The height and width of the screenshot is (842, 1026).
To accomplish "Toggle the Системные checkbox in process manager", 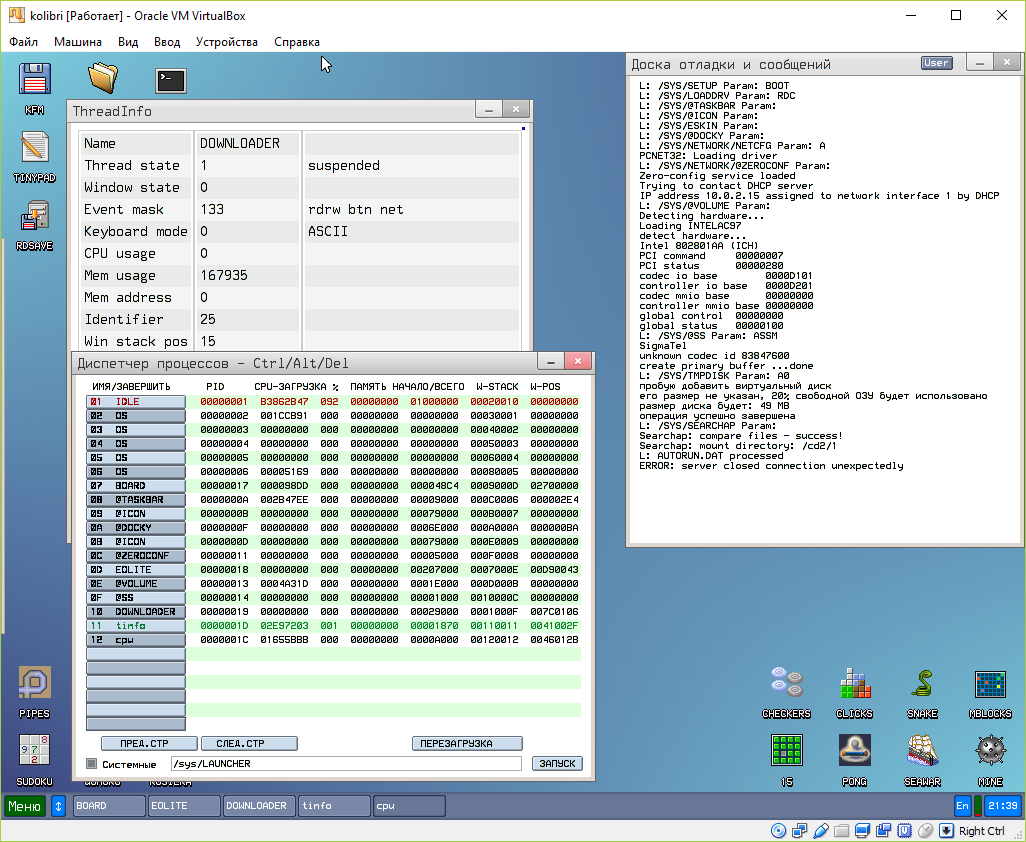I will click(x=92, y=764).
